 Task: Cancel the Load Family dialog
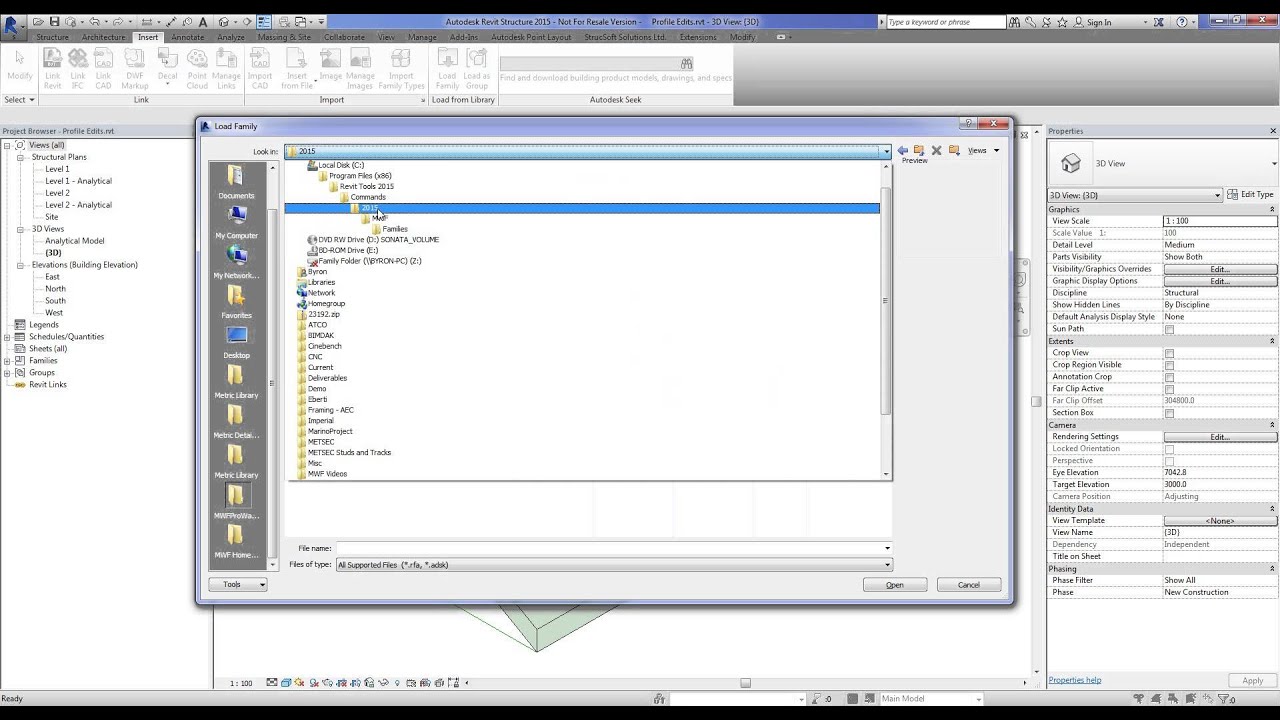969,585
